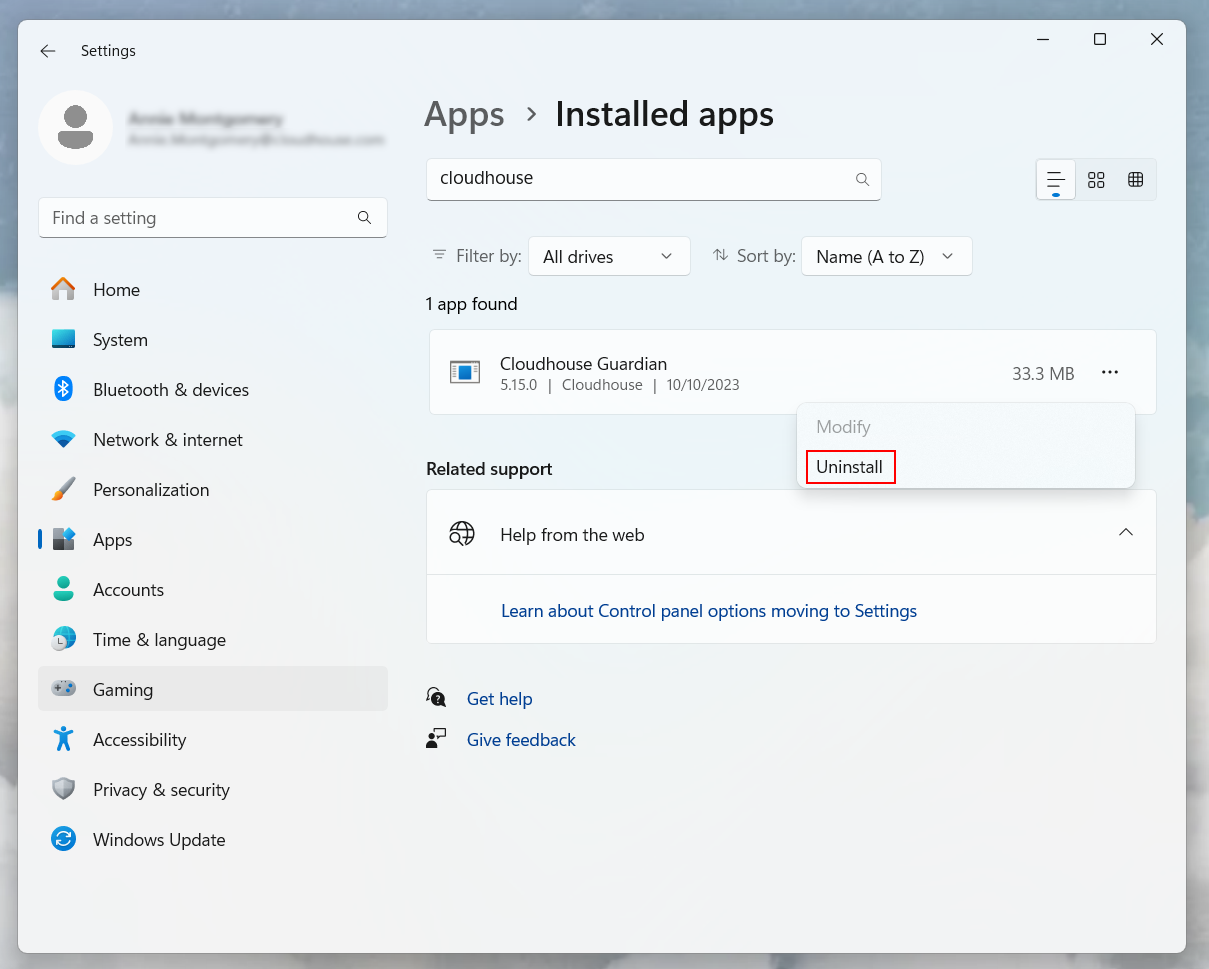Click the Cloudhouse Guardian app icon

tap(464, 373)
